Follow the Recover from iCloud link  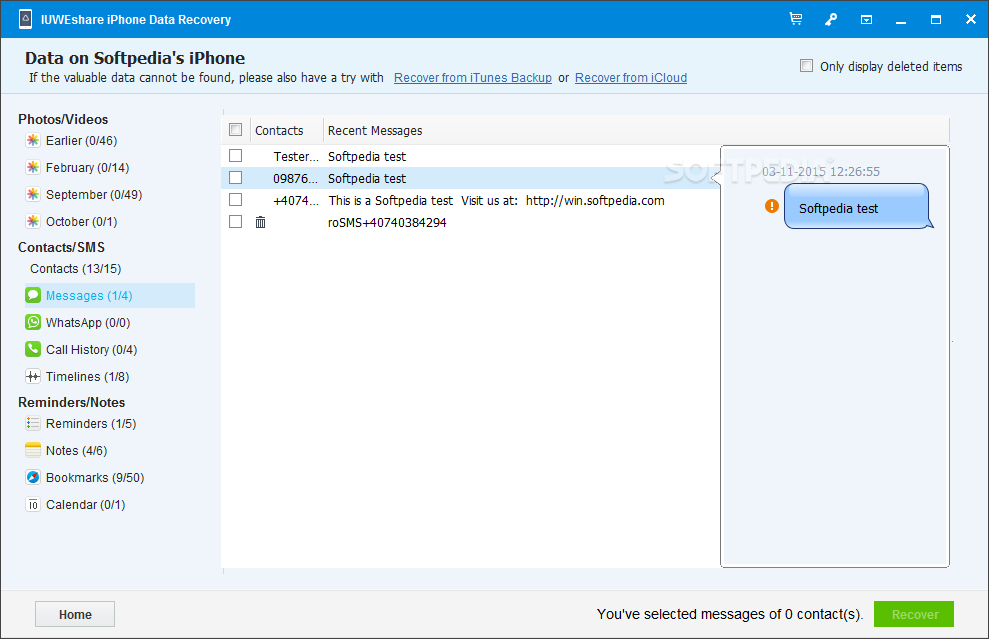631,78
